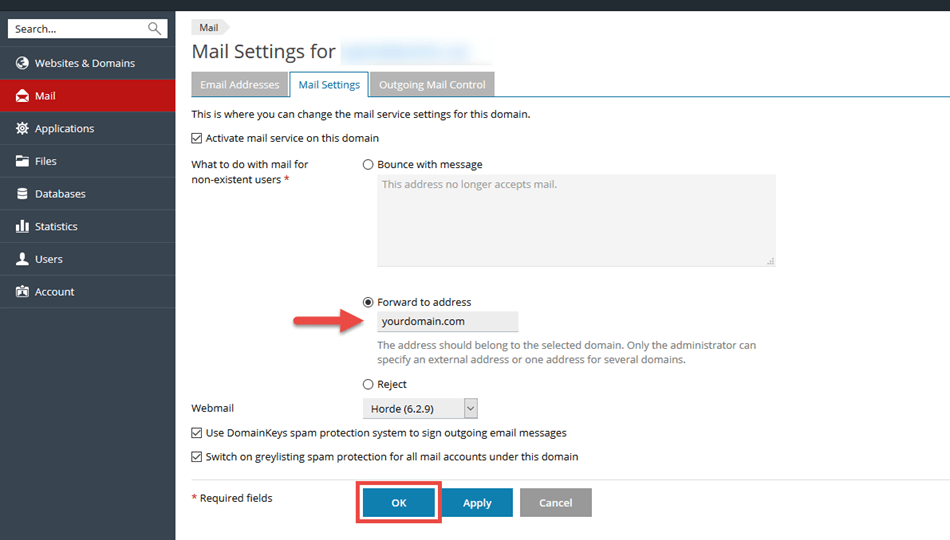The image size is (950, 540).
Task: Click the Mail envelope icon in sidebar
Action: (x=22, y=96)
